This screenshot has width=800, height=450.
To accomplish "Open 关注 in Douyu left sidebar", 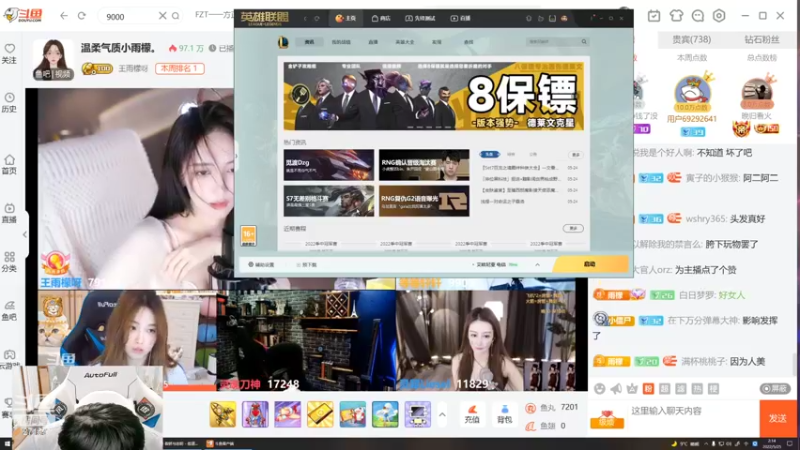I will (x=9, y=54).
